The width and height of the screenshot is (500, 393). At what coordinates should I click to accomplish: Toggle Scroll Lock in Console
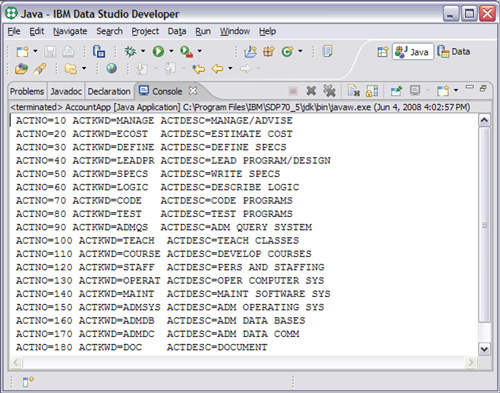pos(372,91)
